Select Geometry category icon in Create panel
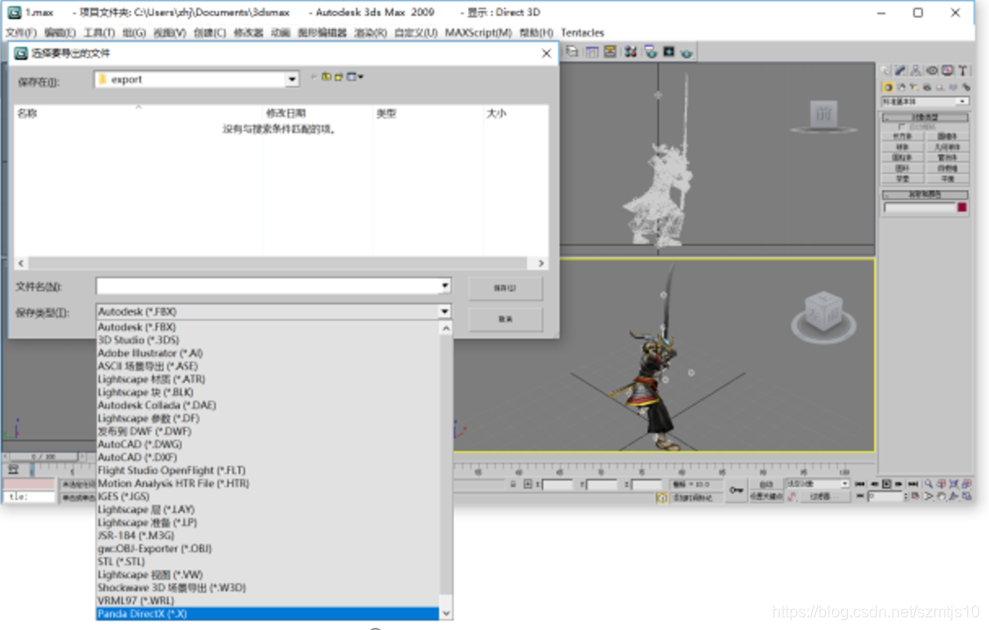The image size is (989, 630). (x=888, y=87)
